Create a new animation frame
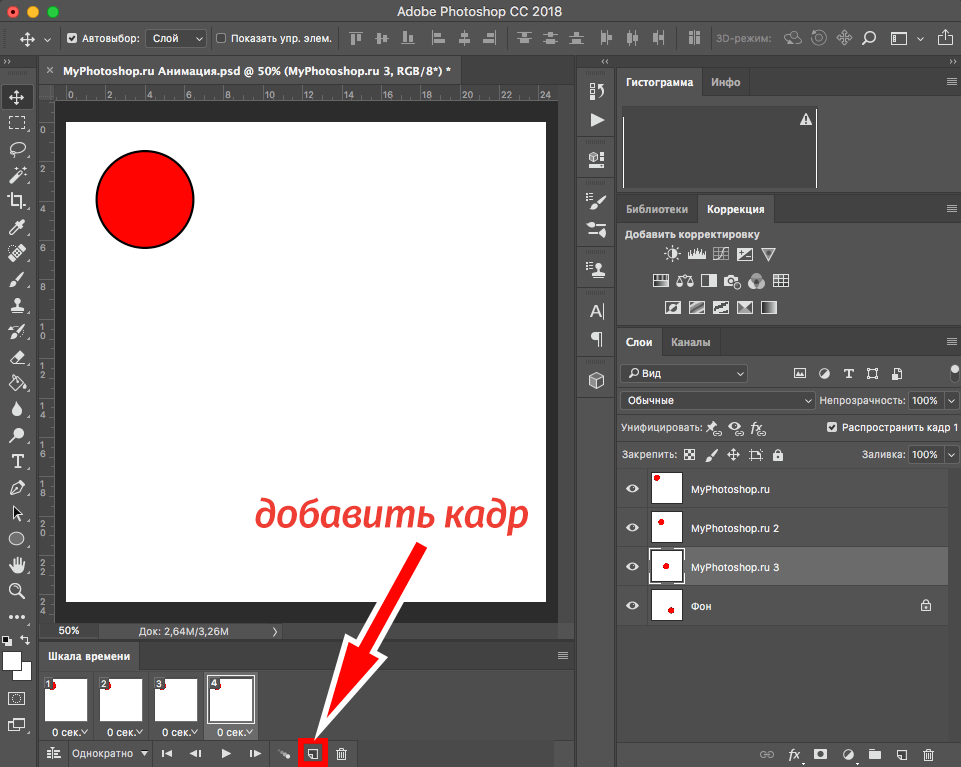The width and height of the screenshot is (961, 767). coord(312,753)
